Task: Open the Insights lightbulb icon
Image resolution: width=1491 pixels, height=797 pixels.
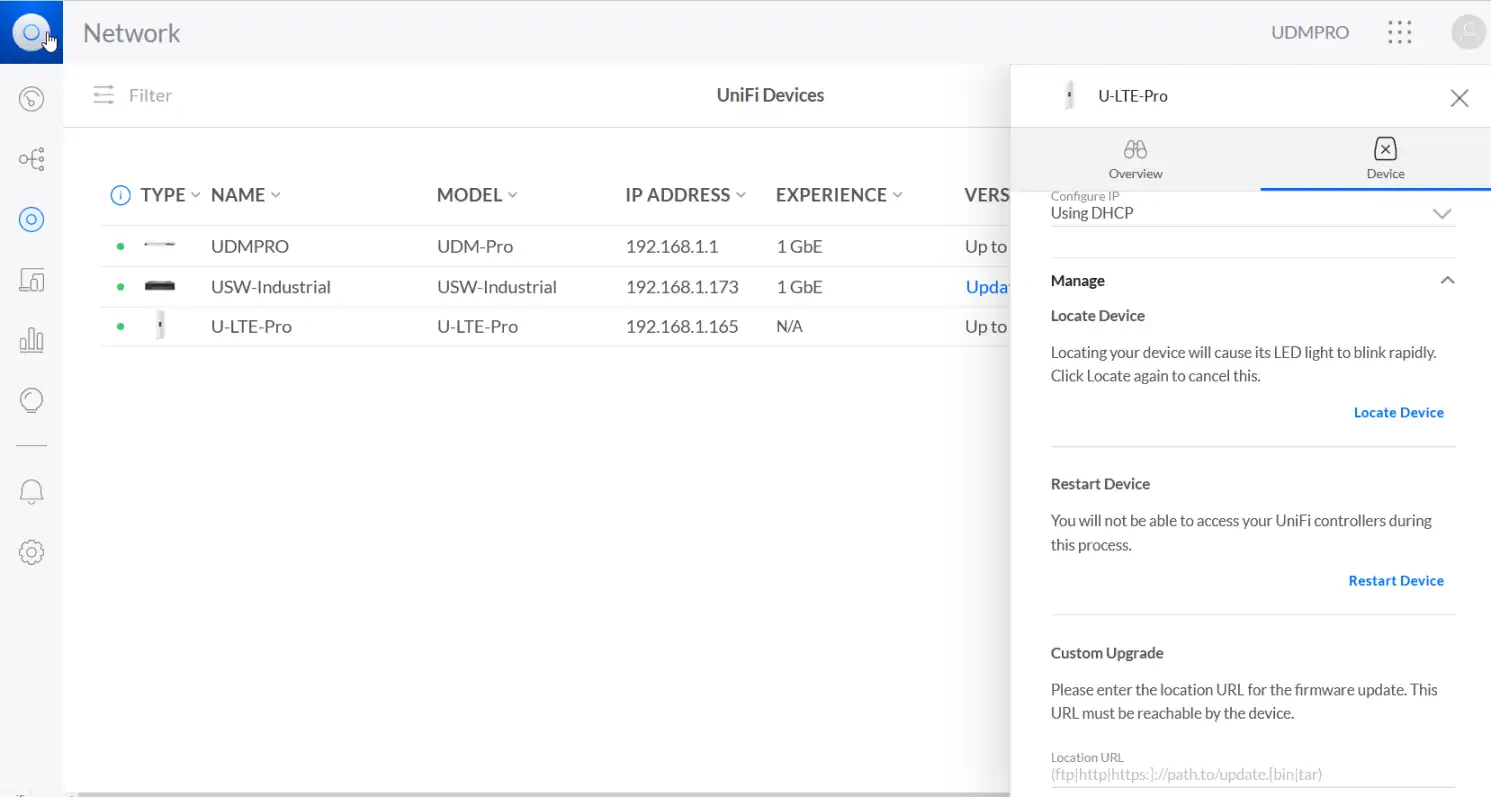Action: [x=31, y=401]
